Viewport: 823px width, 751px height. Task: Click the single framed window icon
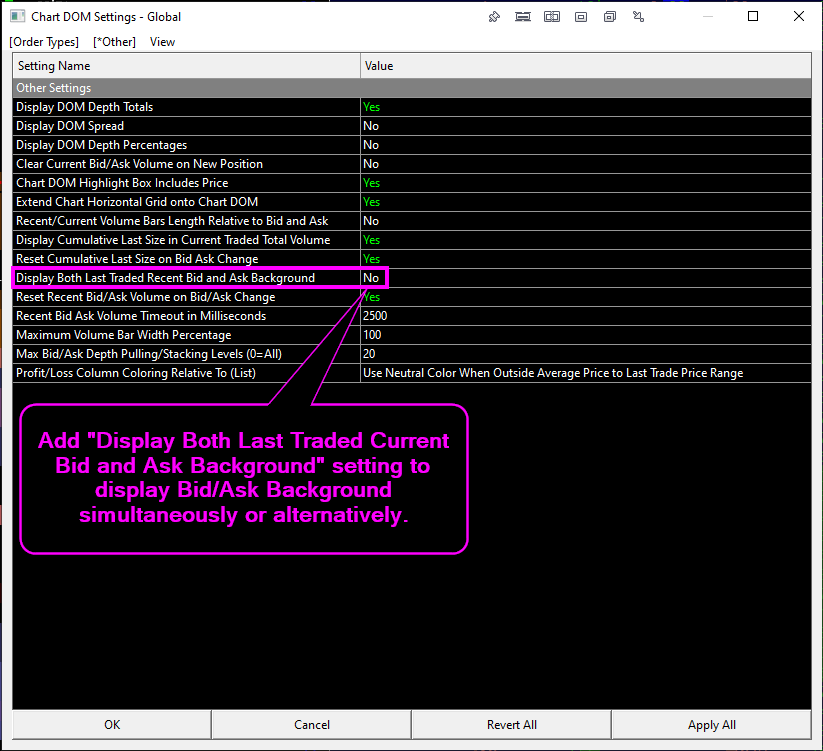pos(581,17)
